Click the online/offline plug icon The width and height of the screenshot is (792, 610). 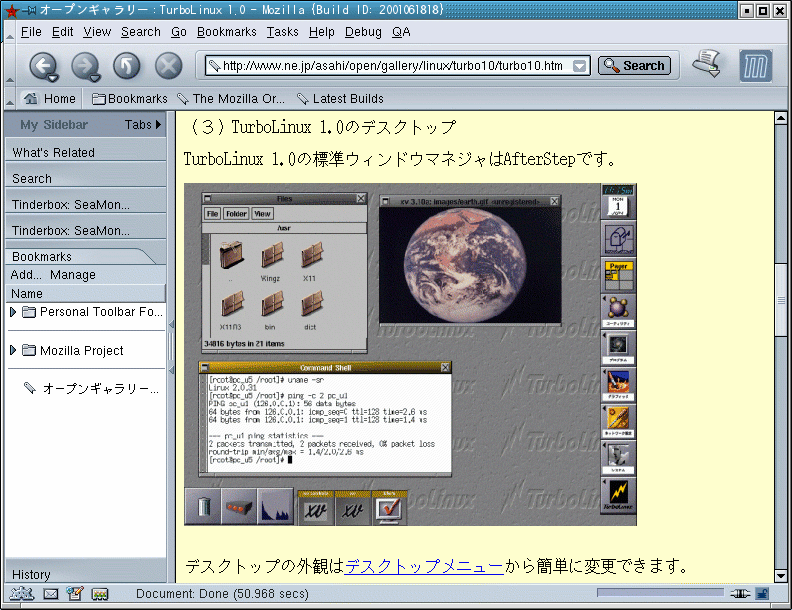[x=739, y=594]
